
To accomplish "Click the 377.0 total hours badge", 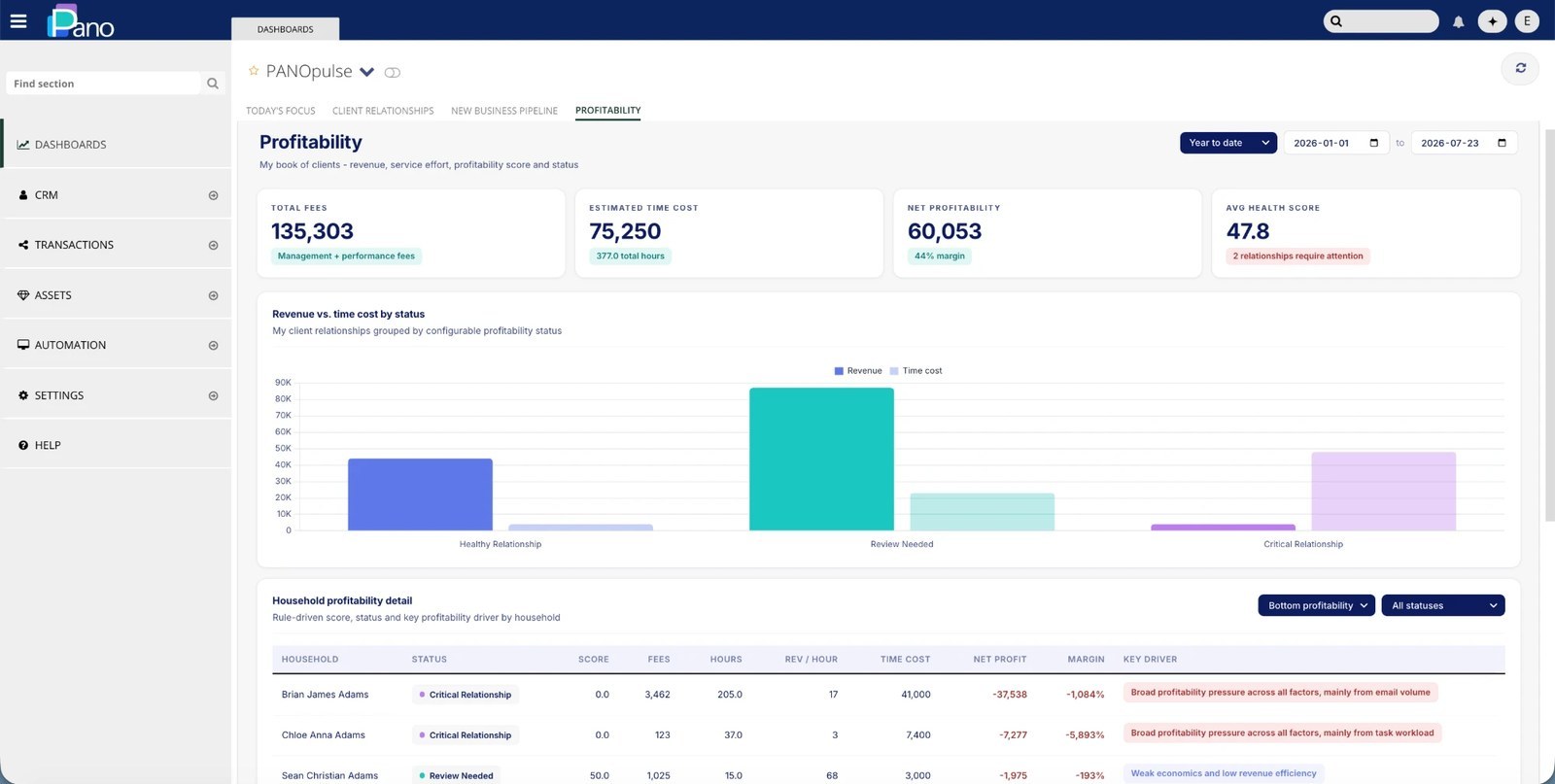I will coord(630,256).
